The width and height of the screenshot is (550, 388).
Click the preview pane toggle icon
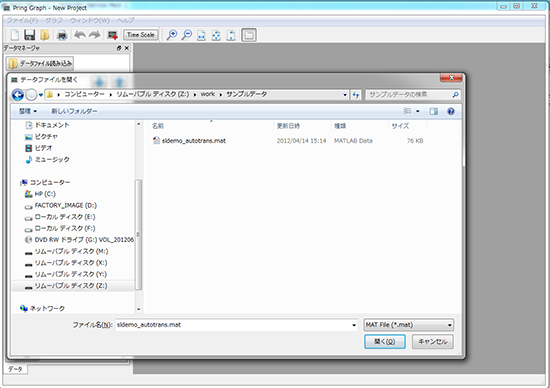434,111
